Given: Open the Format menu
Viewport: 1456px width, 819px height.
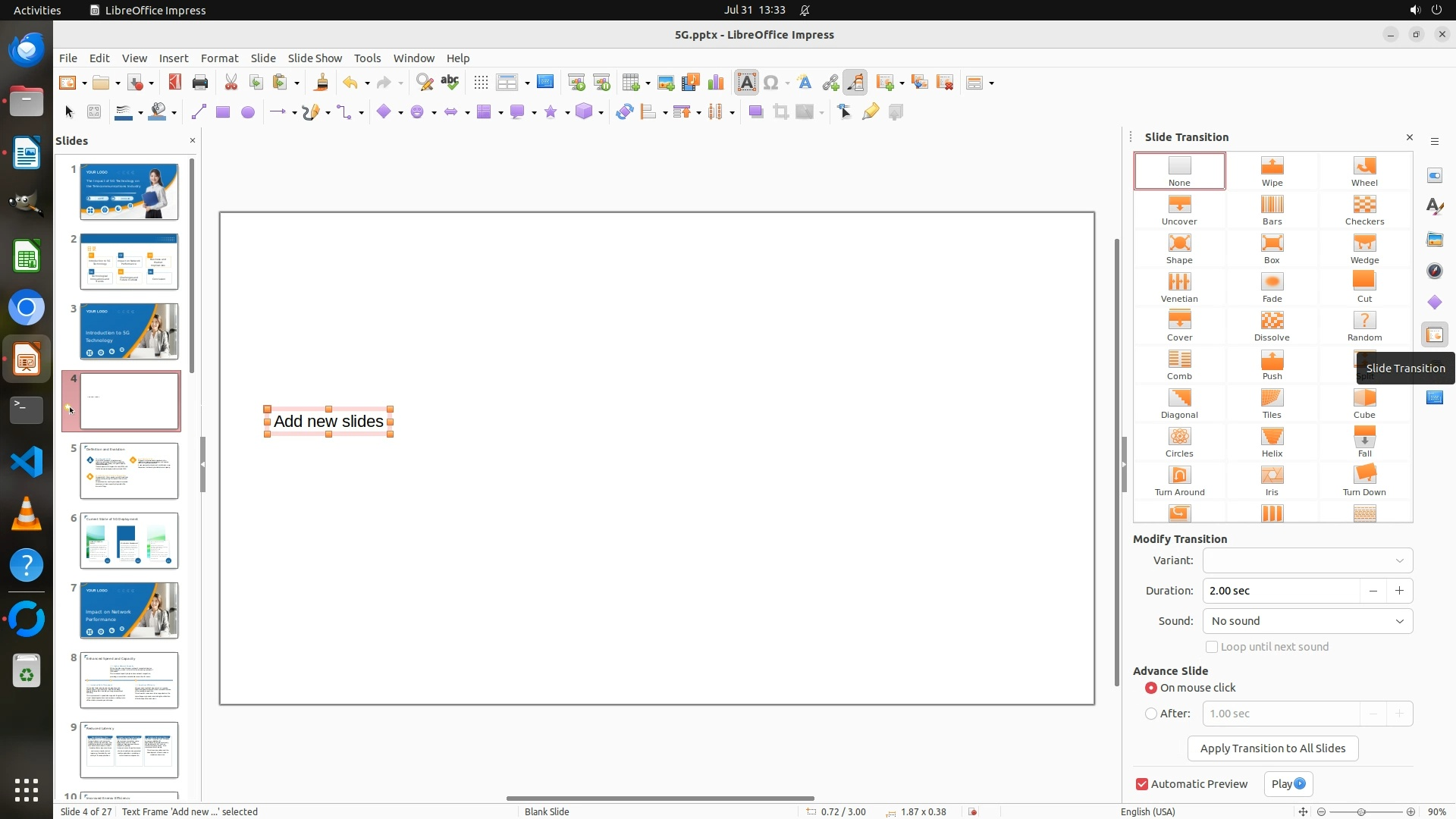Looking at the screenshot, I should click(219, 58).
